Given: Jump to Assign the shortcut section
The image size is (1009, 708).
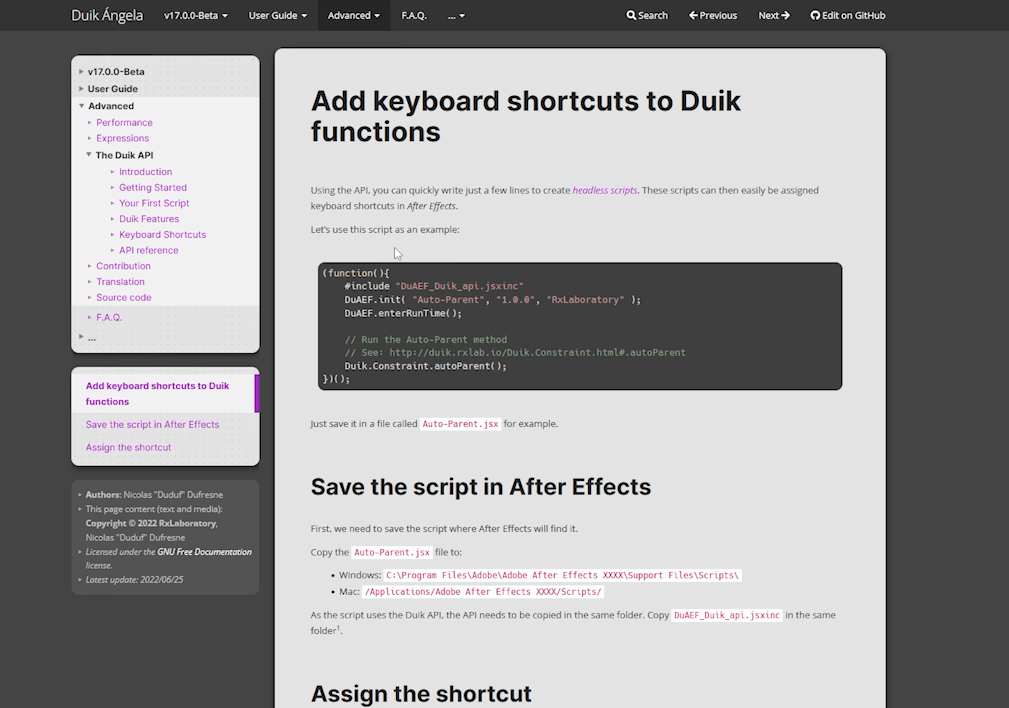Looking at the screenshot, I should pos(128,448).
